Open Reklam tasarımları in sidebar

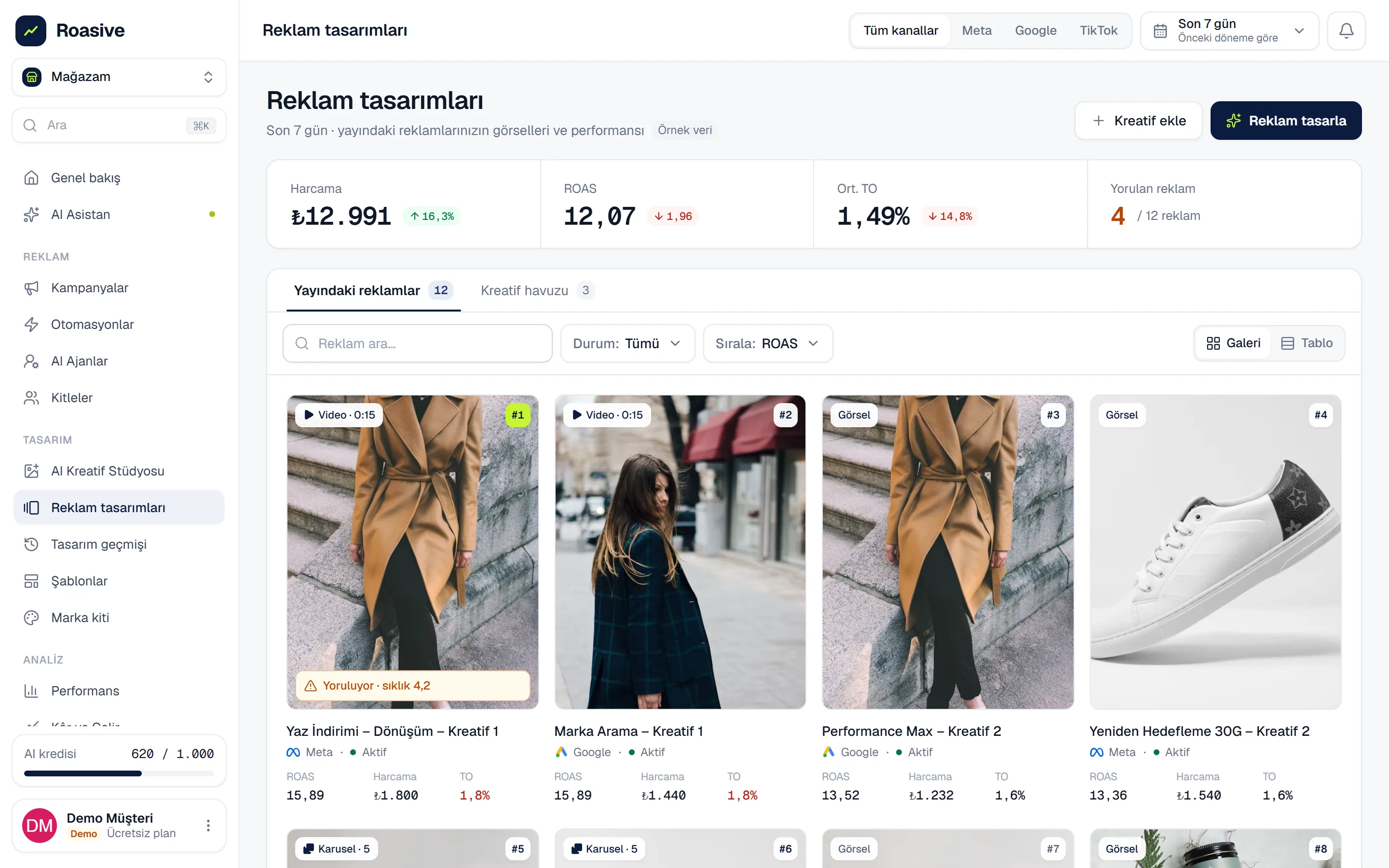[x=119, y=507]
